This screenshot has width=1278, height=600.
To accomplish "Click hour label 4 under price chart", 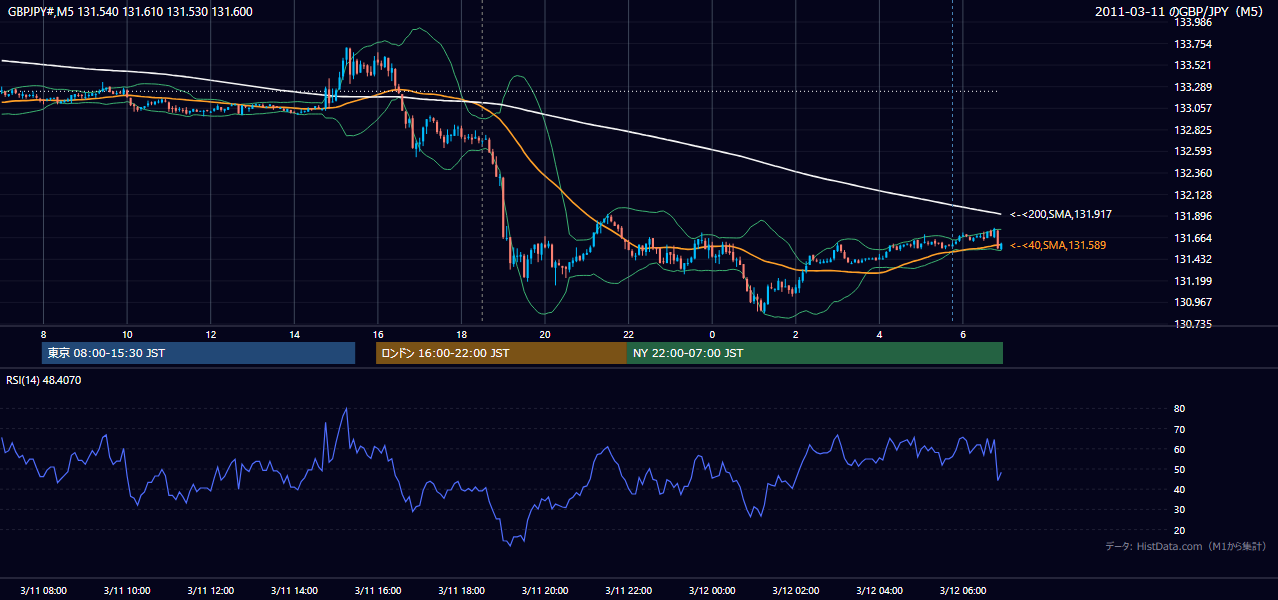I will tap(879, 334).
